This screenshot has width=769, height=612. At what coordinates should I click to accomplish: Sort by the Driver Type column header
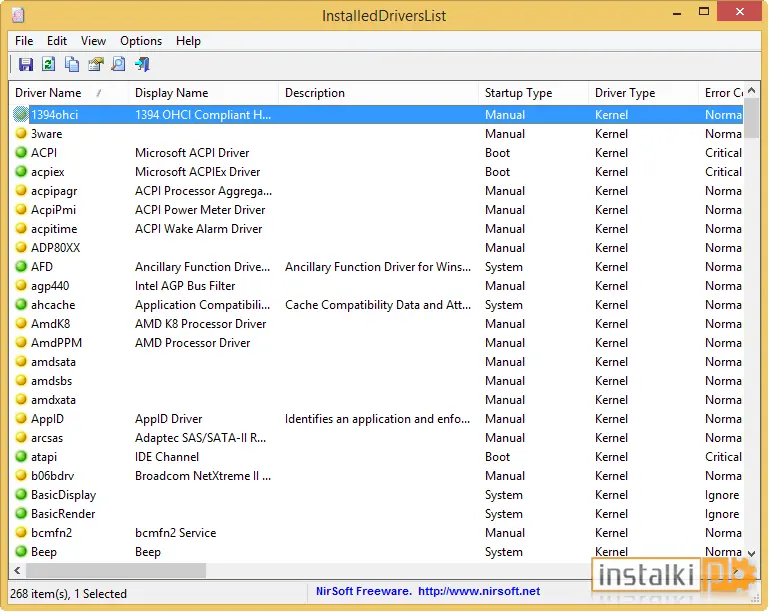tap(643, 93)
